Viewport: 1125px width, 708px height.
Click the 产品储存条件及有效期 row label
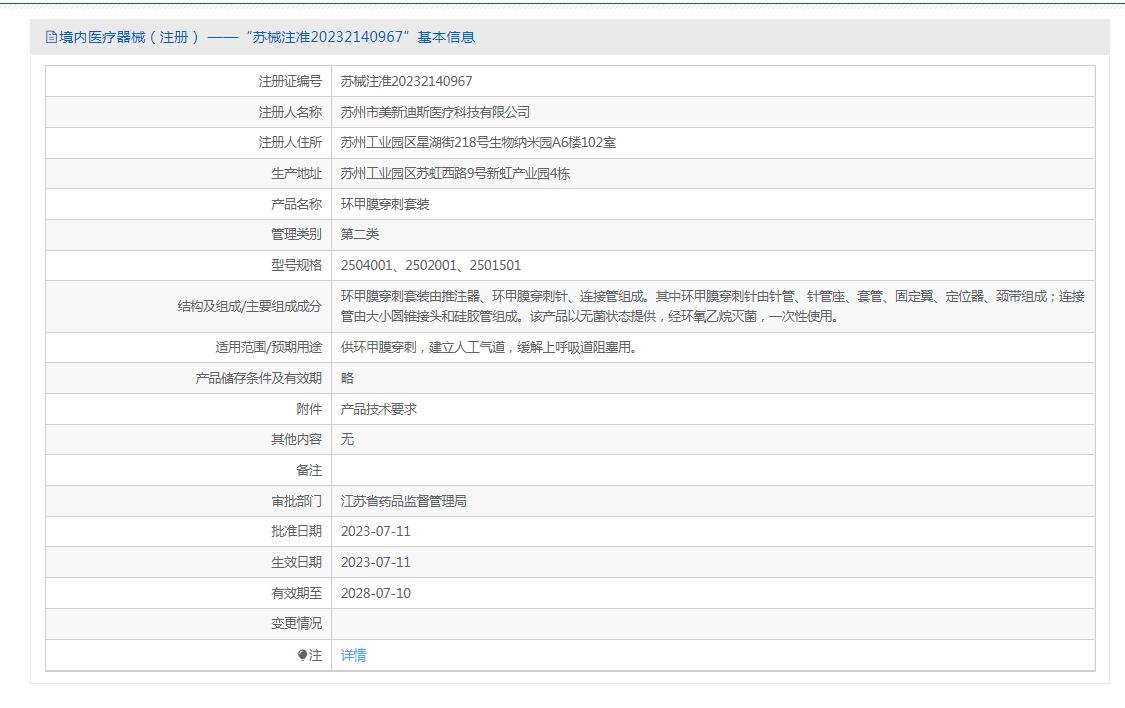pyautogui.click(x=258, y=378)
